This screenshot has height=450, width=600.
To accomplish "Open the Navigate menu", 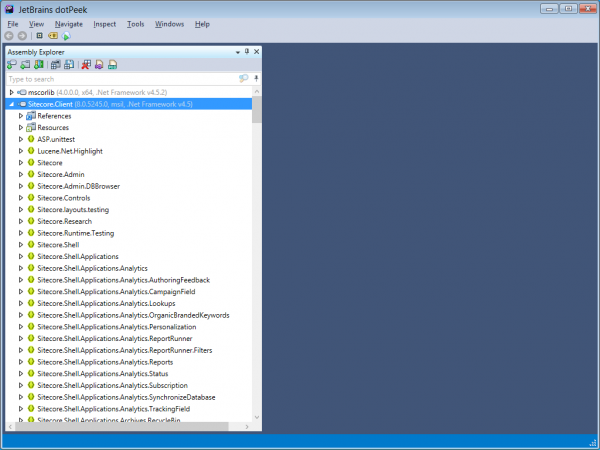I will pos(68,24).
